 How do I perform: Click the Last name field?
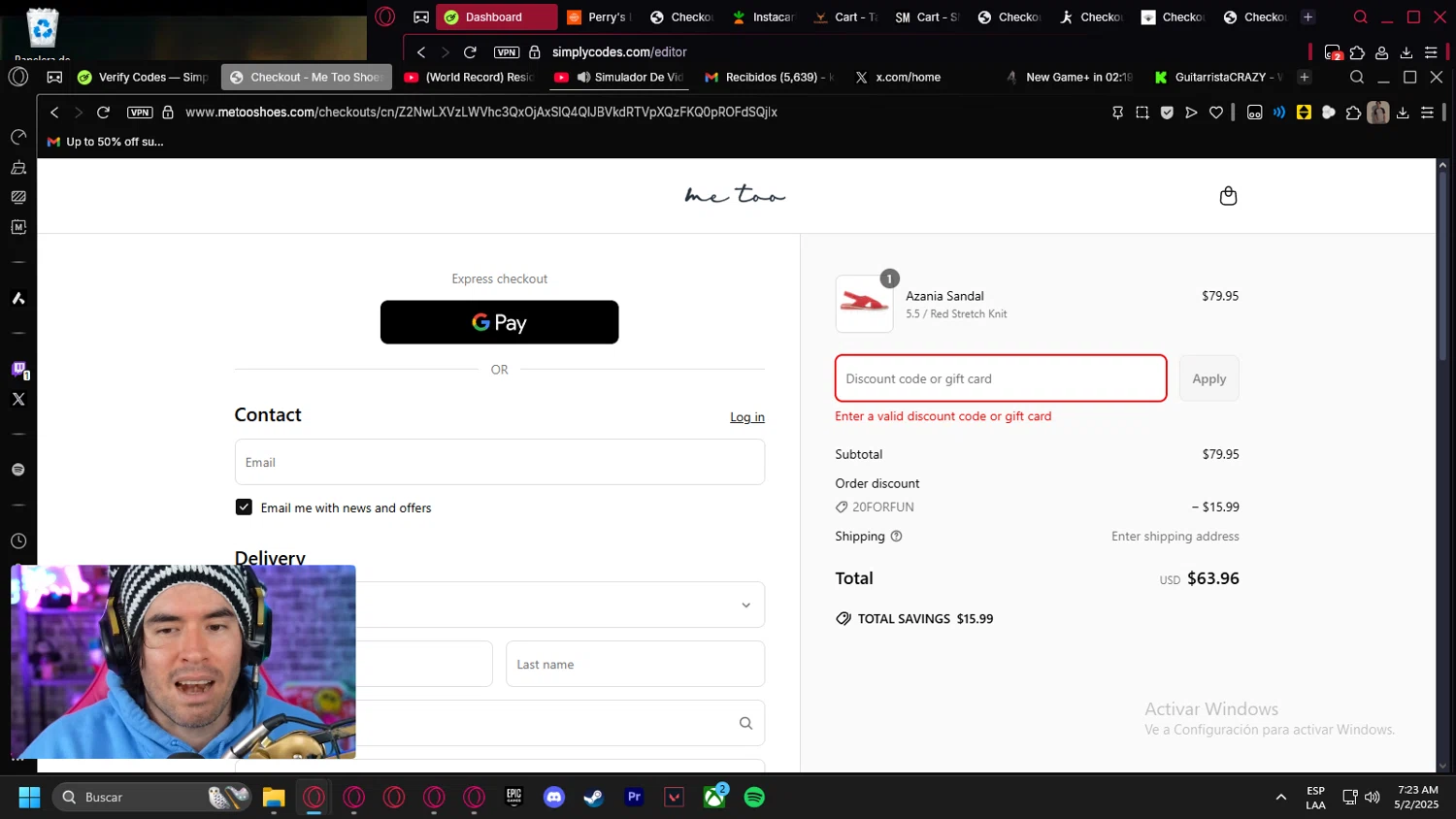point(635,664)
